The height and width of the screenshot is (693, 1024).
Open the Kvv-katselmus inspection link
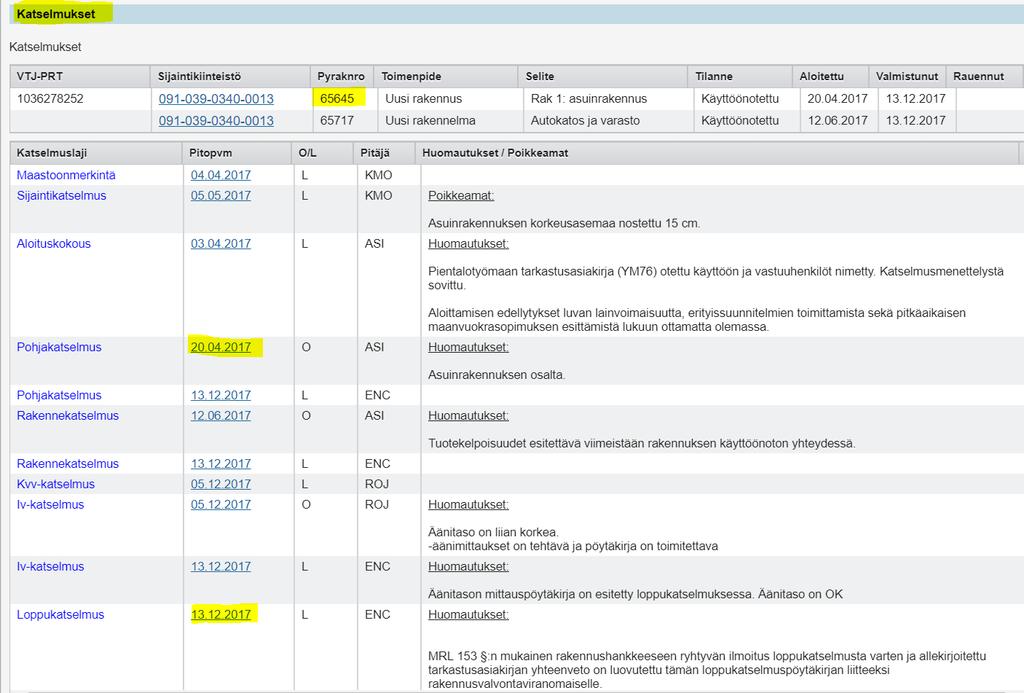tap(56, 484)
